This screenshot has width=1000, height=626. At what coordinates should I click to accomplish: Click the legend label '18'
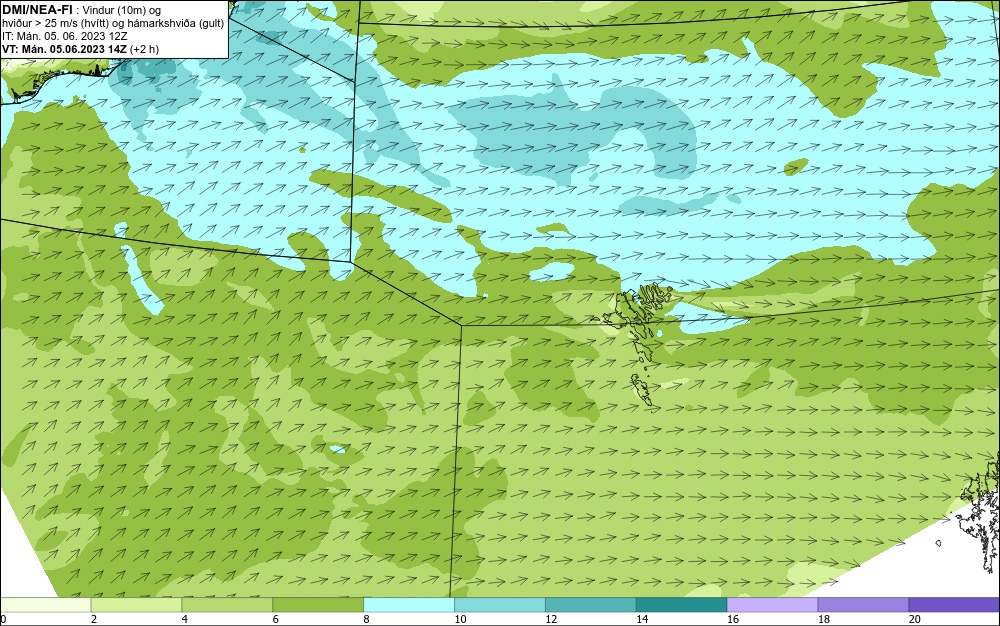pyautogui.click(x=823, y=619)
